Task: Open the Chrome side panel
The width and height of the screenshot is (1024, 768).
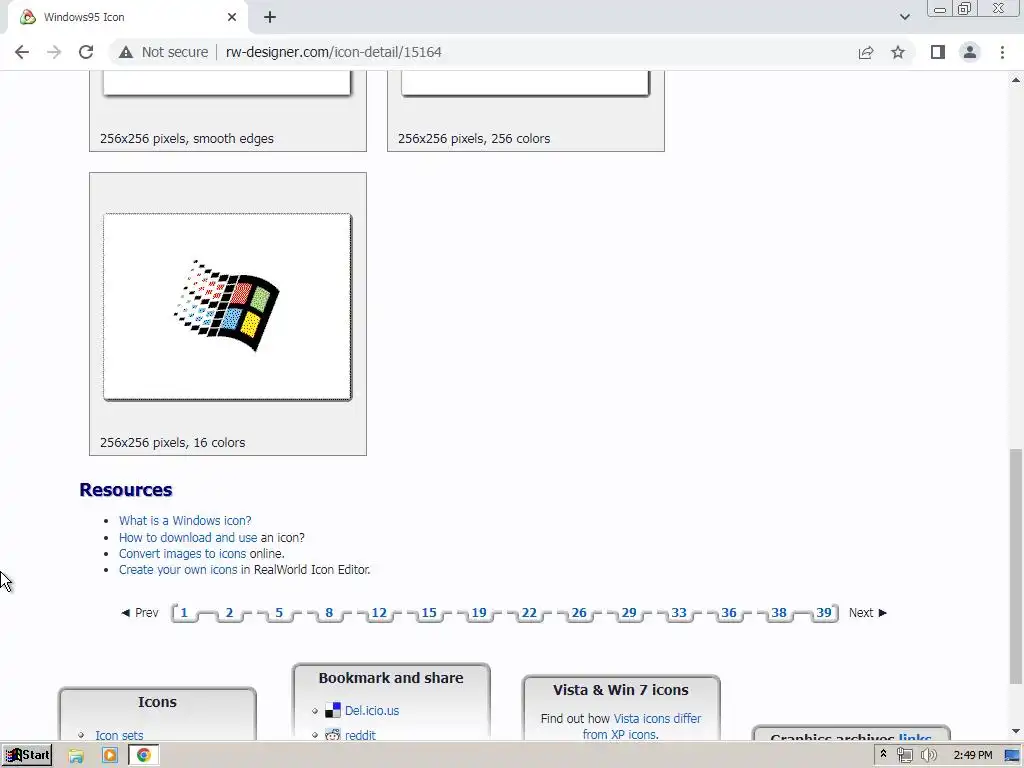Action: pos(938,52)
